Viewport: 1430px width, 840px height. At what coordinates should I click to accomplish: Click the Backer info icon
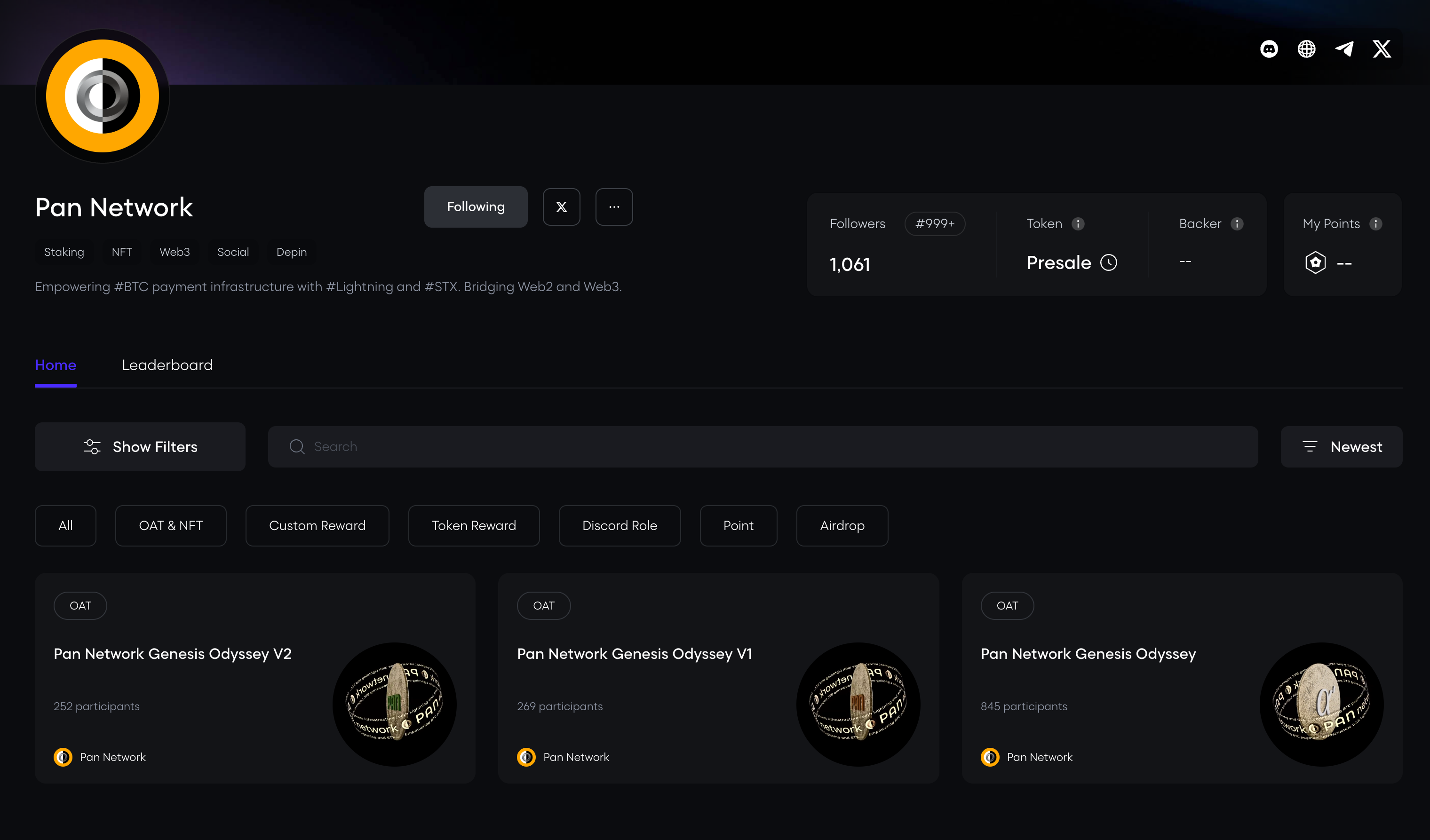click(1237, 224)
